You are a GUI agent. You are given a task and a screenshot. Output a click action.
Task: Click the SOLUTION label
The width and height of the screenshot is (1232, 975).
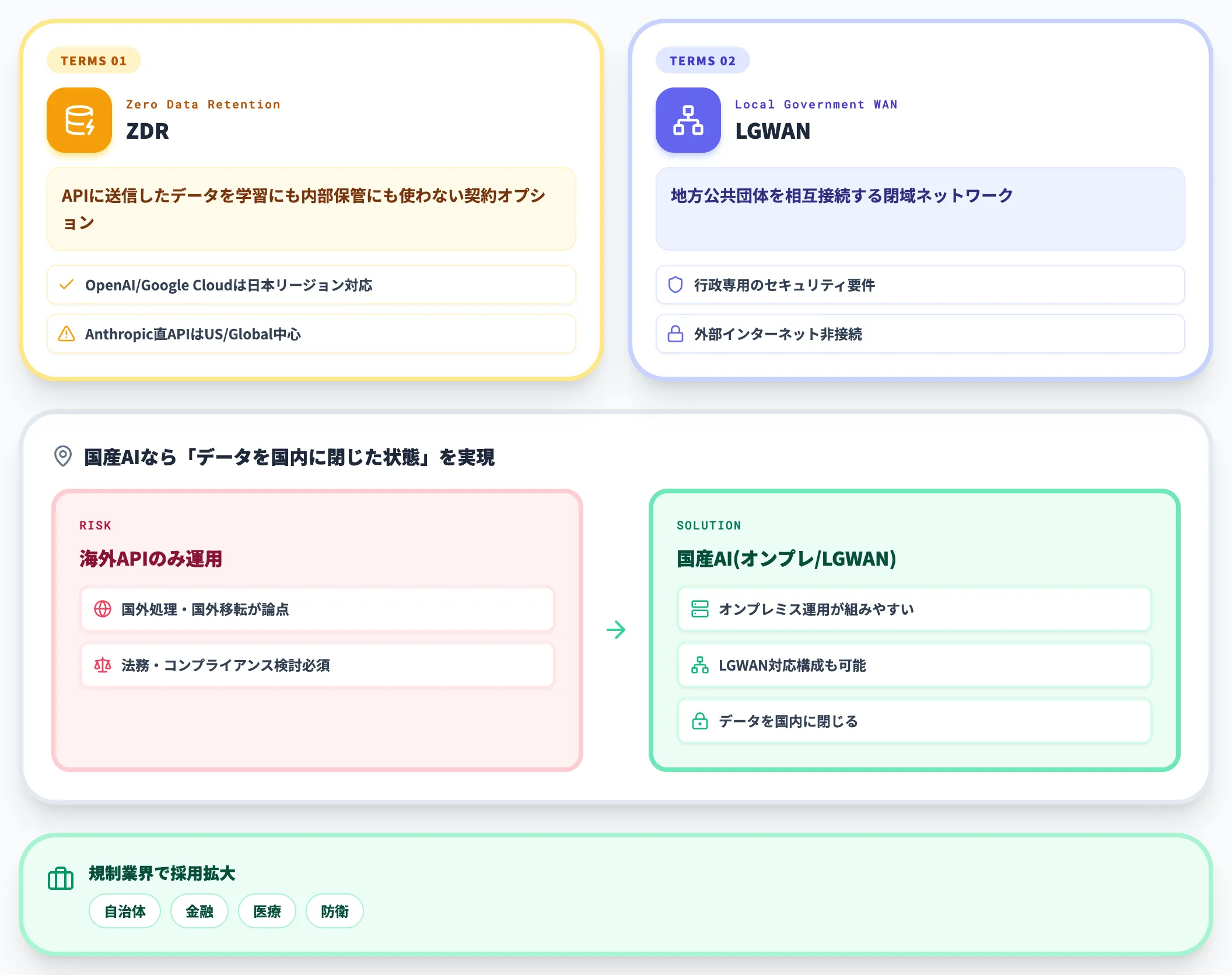pos(709,525)
